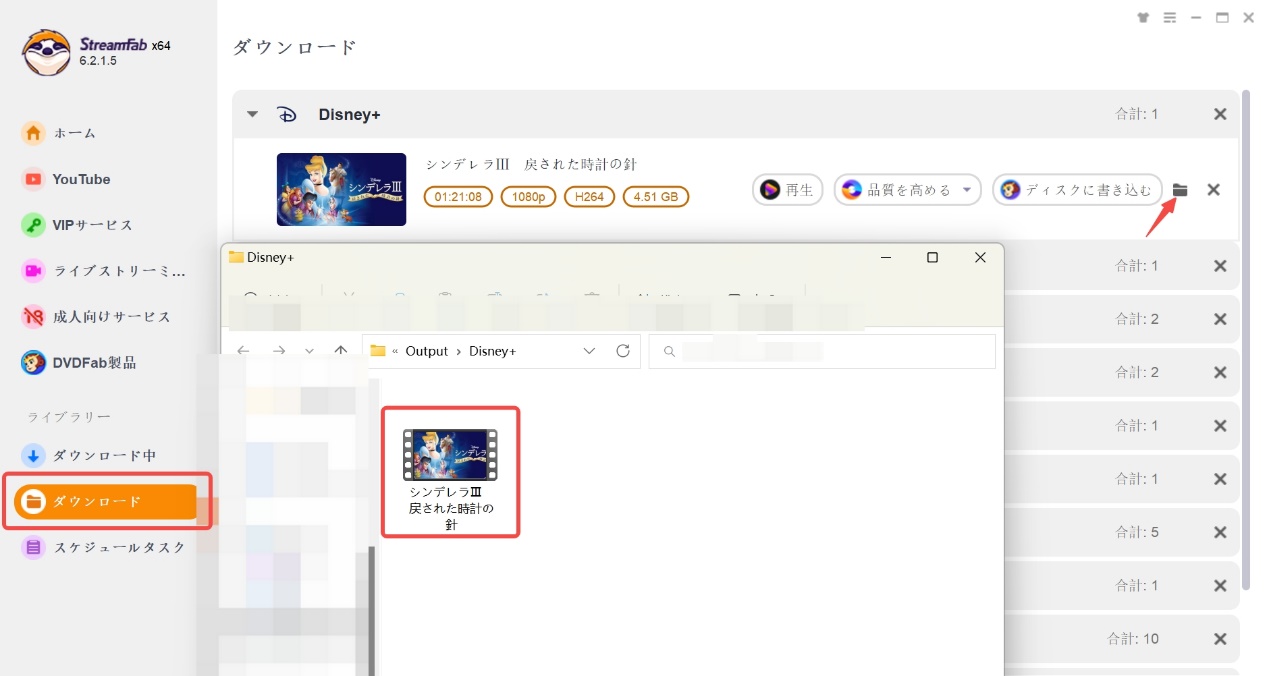The image size is (1269, 676).
Task: Click the Cinderella III thumbnail in StreamFab list
Action: click(341, 189)
